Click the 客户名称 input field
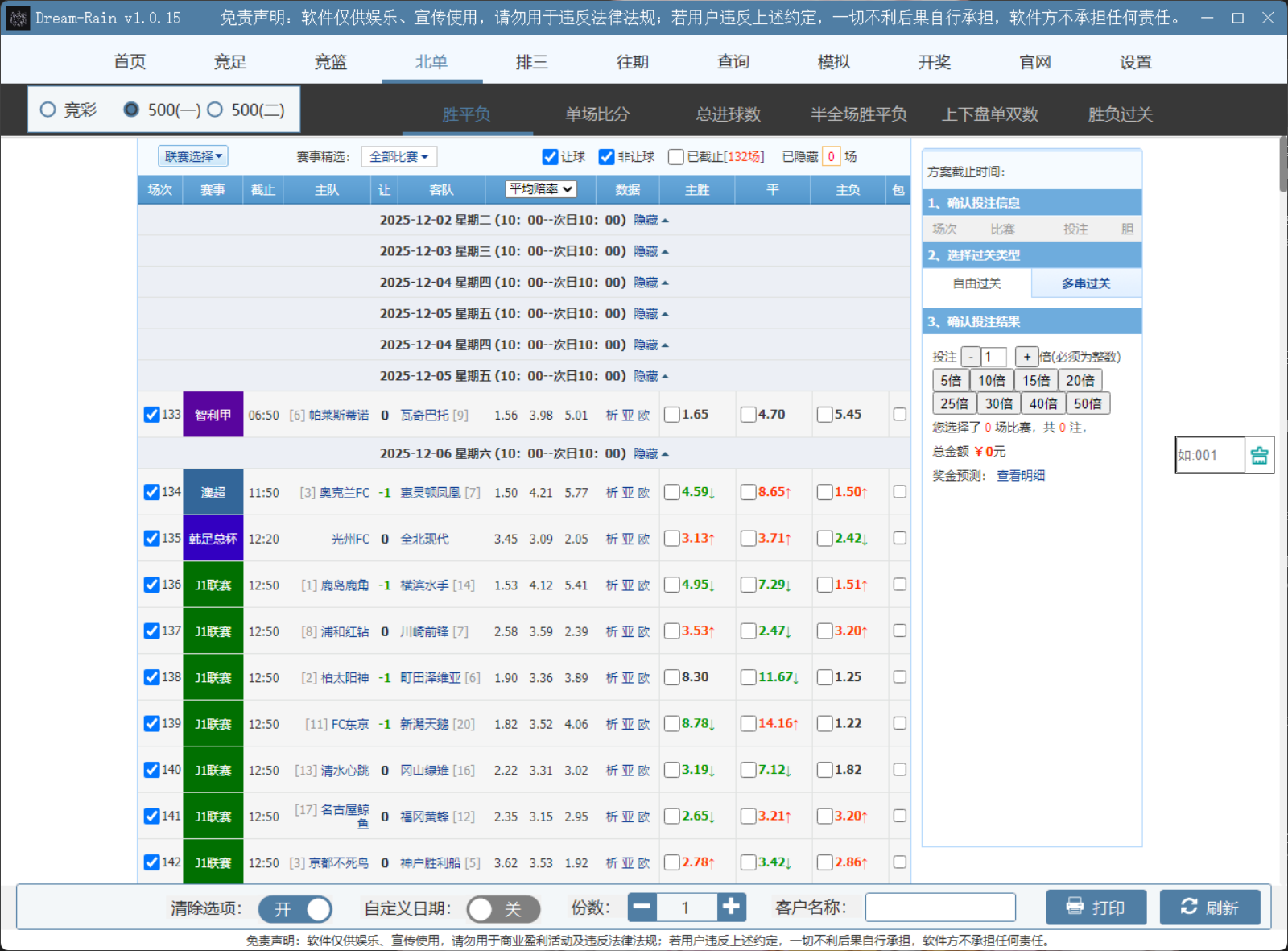The width and height of the screenshot is (1288, 951). pyautogui.click(x=940, y=908)
